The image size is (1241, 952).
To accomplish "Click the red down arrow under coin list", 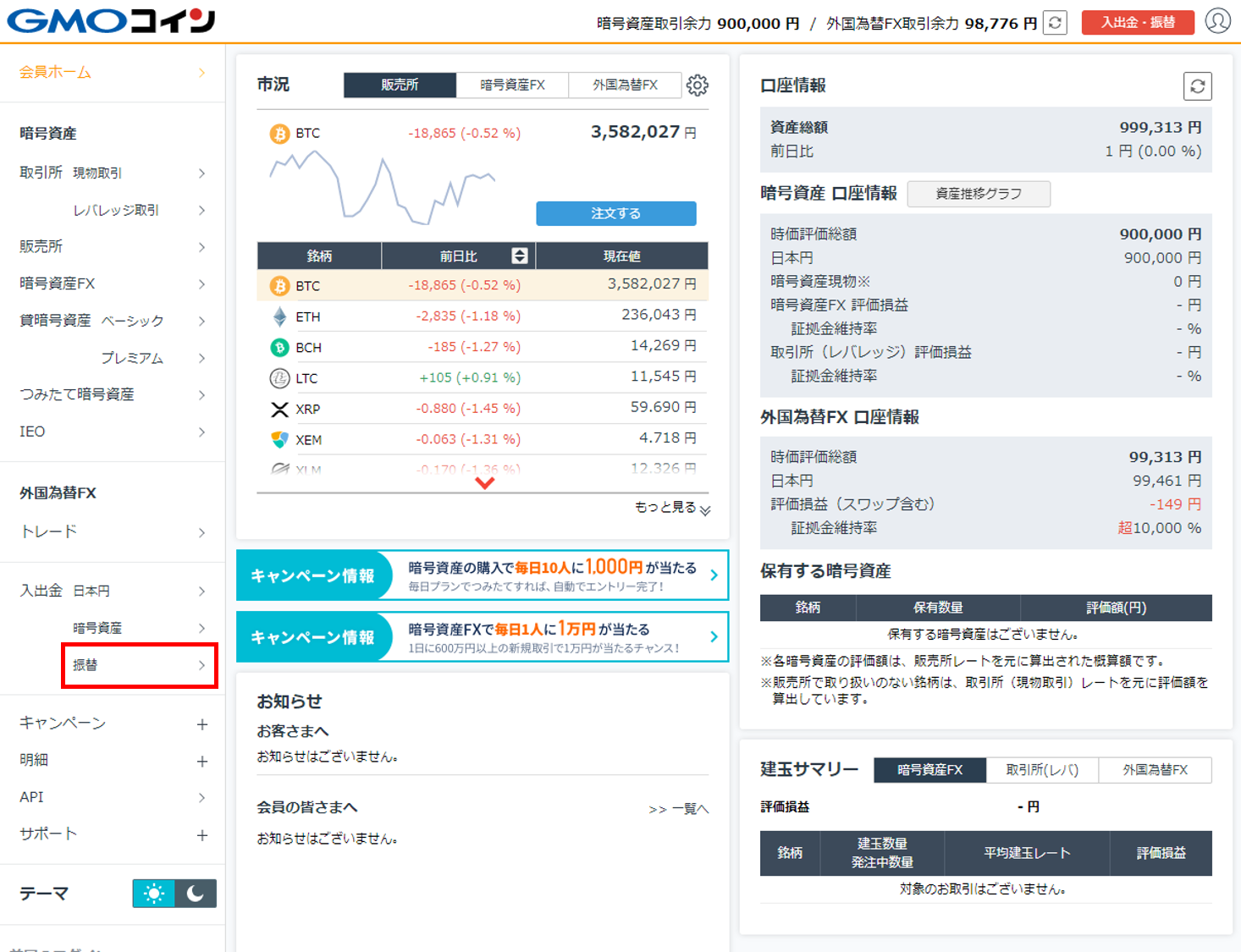I will [x=484, y=483].
